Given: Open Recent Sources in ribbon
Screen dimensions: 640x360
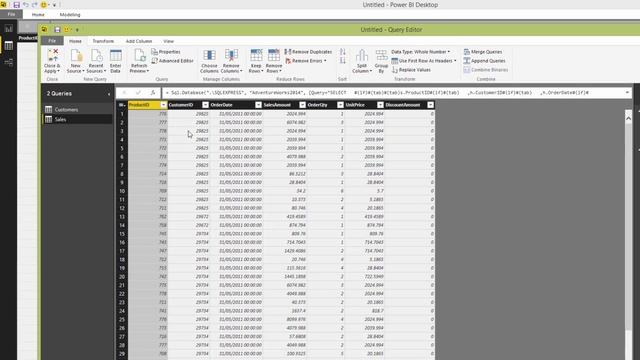Looking at the screenshot, I should click(x=96, y=61).
